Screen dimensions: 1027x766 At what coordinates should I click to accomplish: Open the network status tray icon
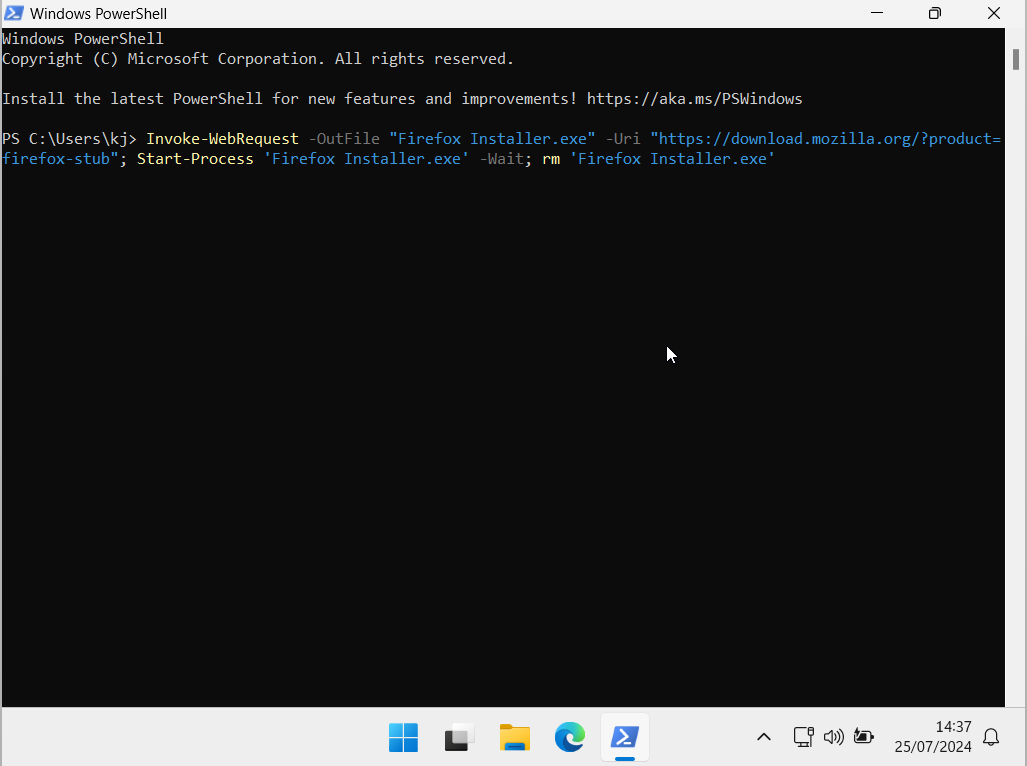coord(804,737)
